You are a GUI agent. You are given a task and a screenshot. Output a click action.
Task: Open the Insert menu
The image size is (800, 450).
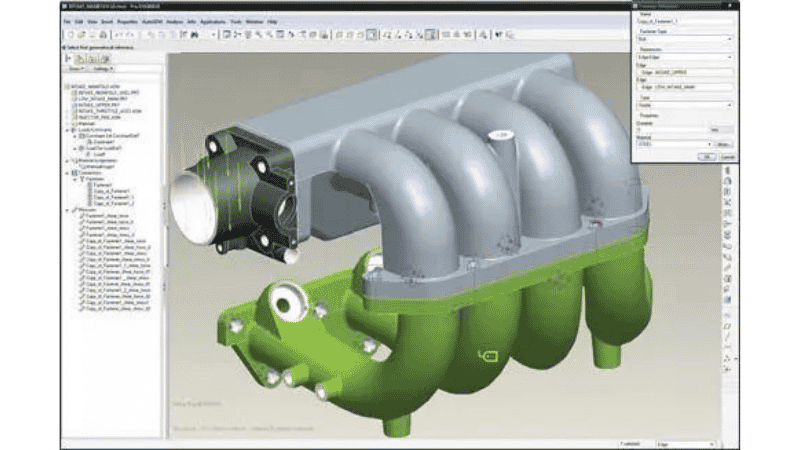click(x=107, y=22)
